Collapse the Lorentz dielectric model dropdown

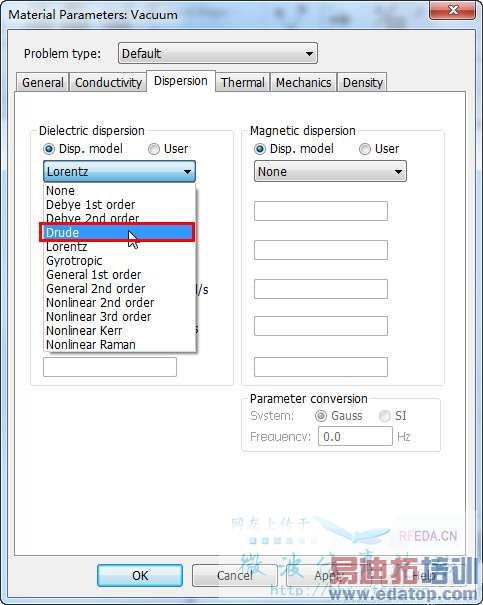(120, 171)
